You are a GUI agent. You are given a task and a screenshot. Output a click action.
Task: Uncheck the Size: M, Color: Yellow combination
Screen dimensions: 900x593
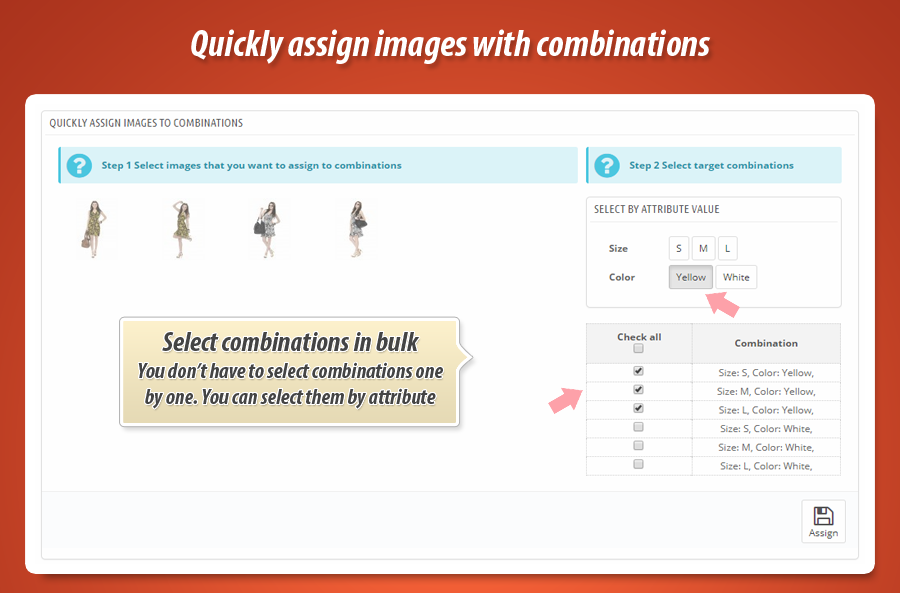click(x=639, y=390)
